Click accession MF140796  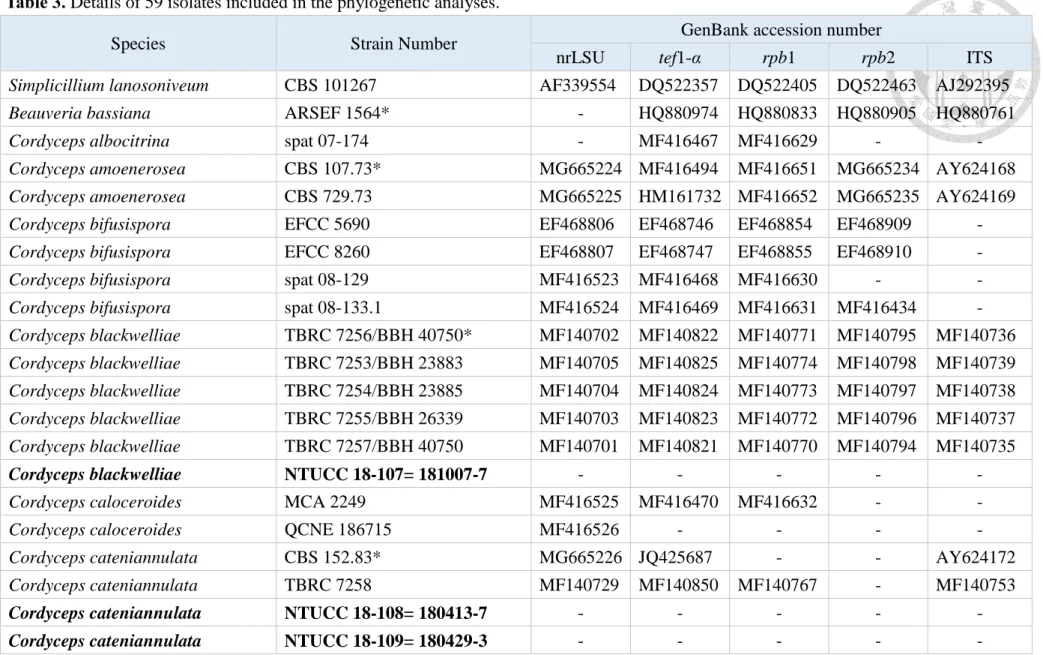pyautogui.click(x=876, y=419)
